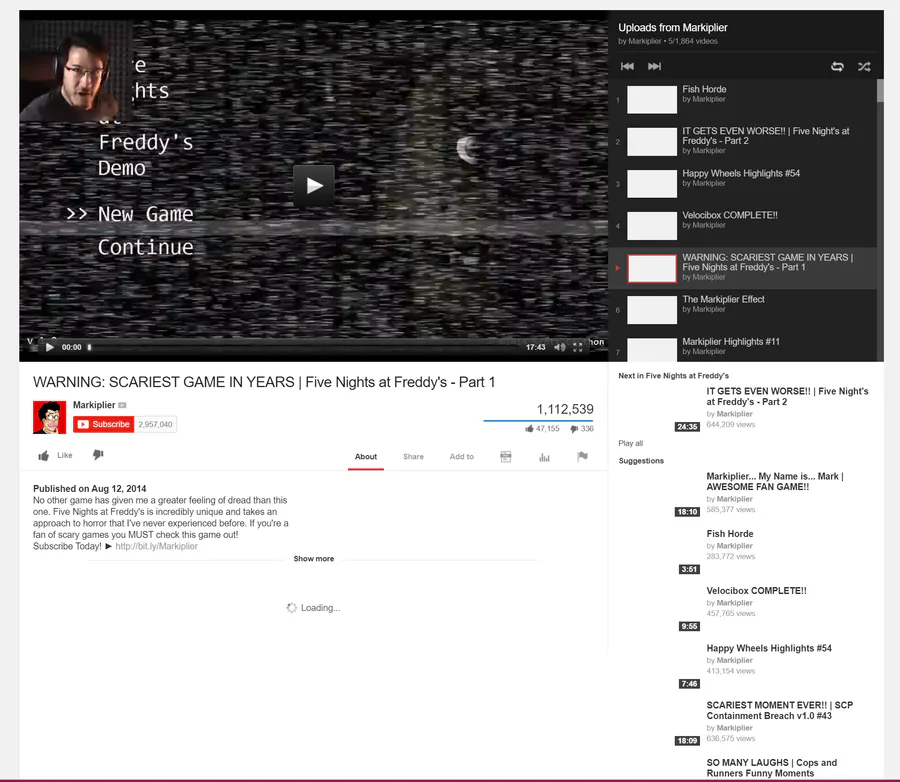Image resolution: width=900 pixels, height=782 pixels.
Task: Switch to the Share tab
Action: click(x=413, y=457)
